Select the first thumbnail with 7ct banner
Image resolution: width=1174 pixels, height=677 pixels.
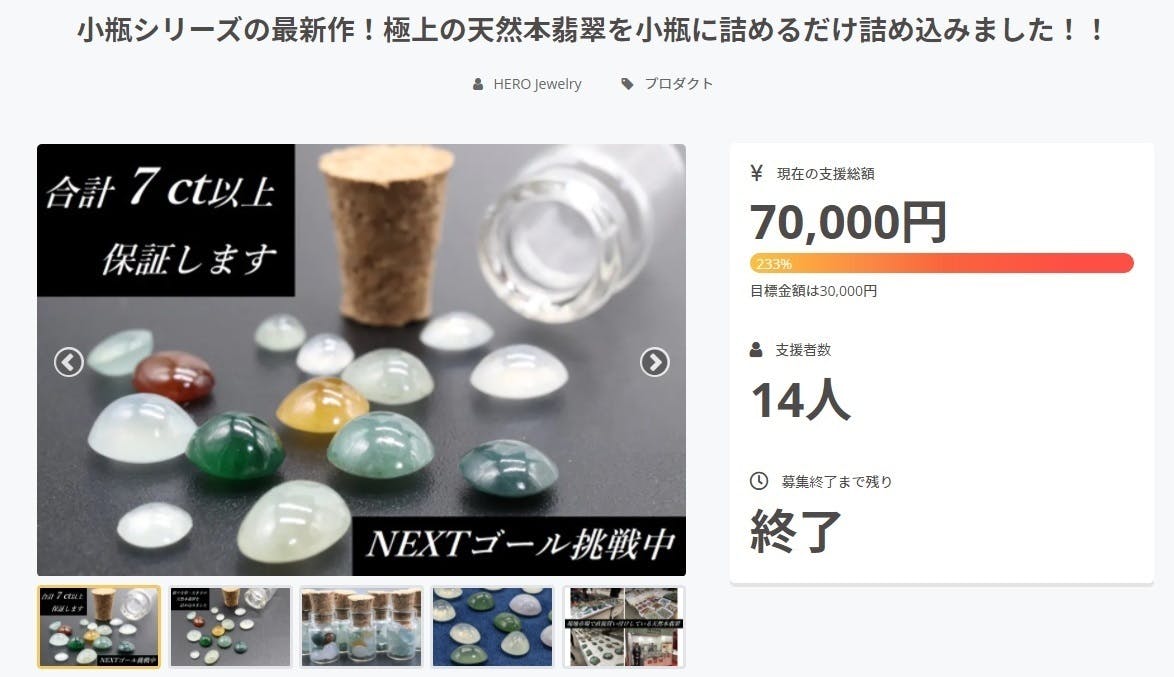pos(99,627)
